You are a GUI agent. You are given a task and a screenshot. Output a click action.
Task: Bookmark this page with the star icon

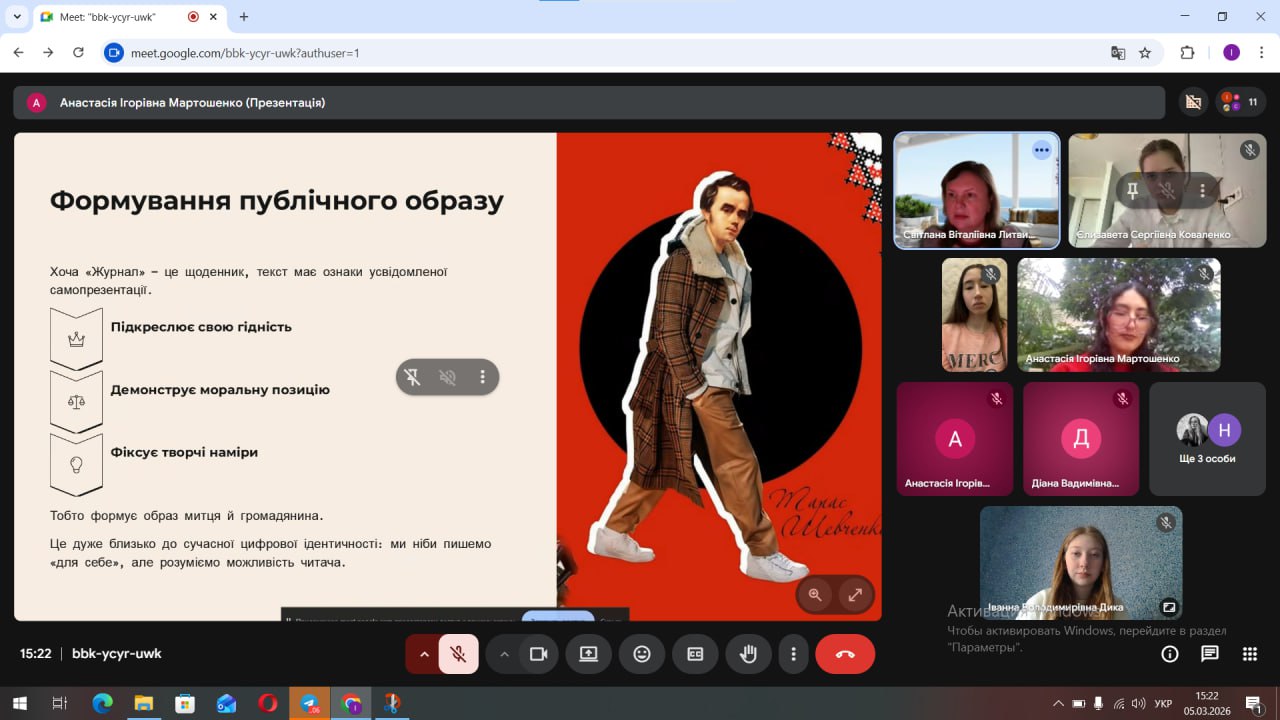(x=1145, y=53)
